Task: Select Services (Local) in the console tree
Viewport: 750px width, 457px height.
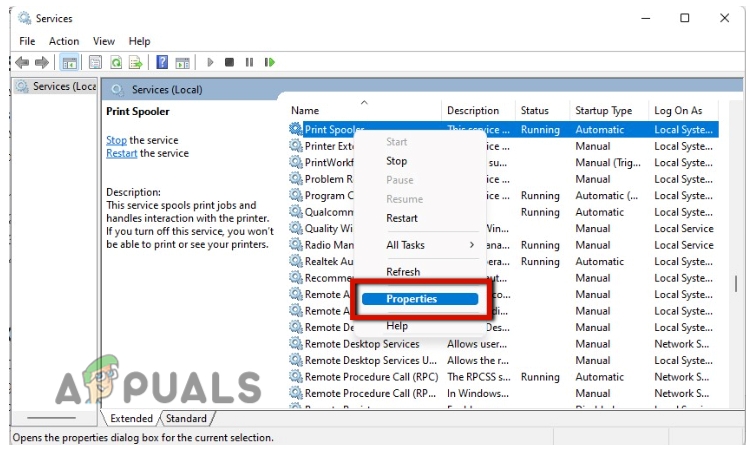Action: (x=56, y=86)
